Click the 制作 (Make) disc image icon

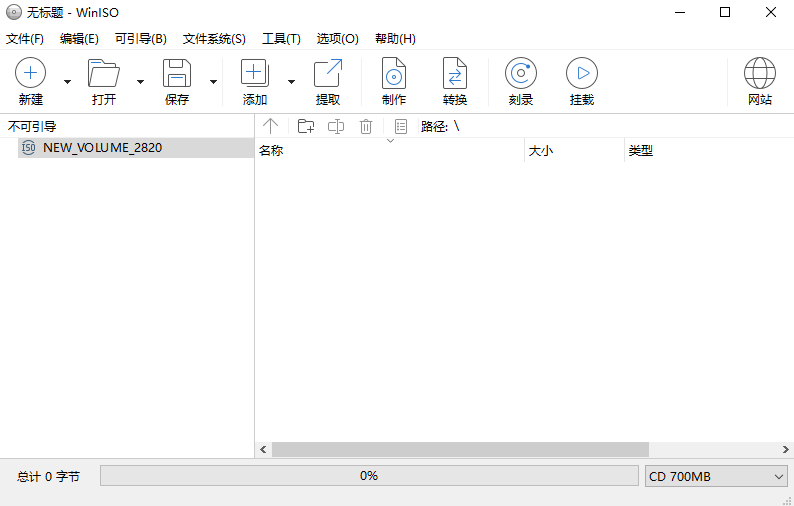click(x=393, y=73)
